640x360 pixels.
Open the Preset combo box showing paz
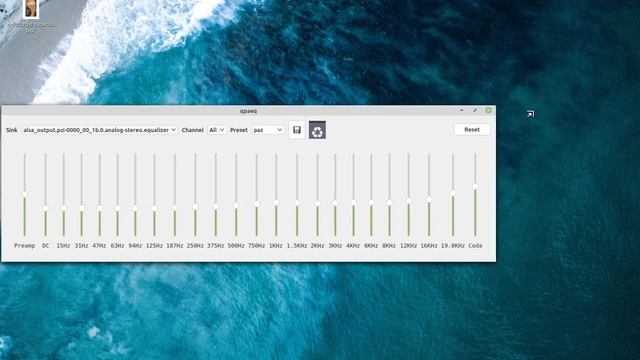[268, 130]
